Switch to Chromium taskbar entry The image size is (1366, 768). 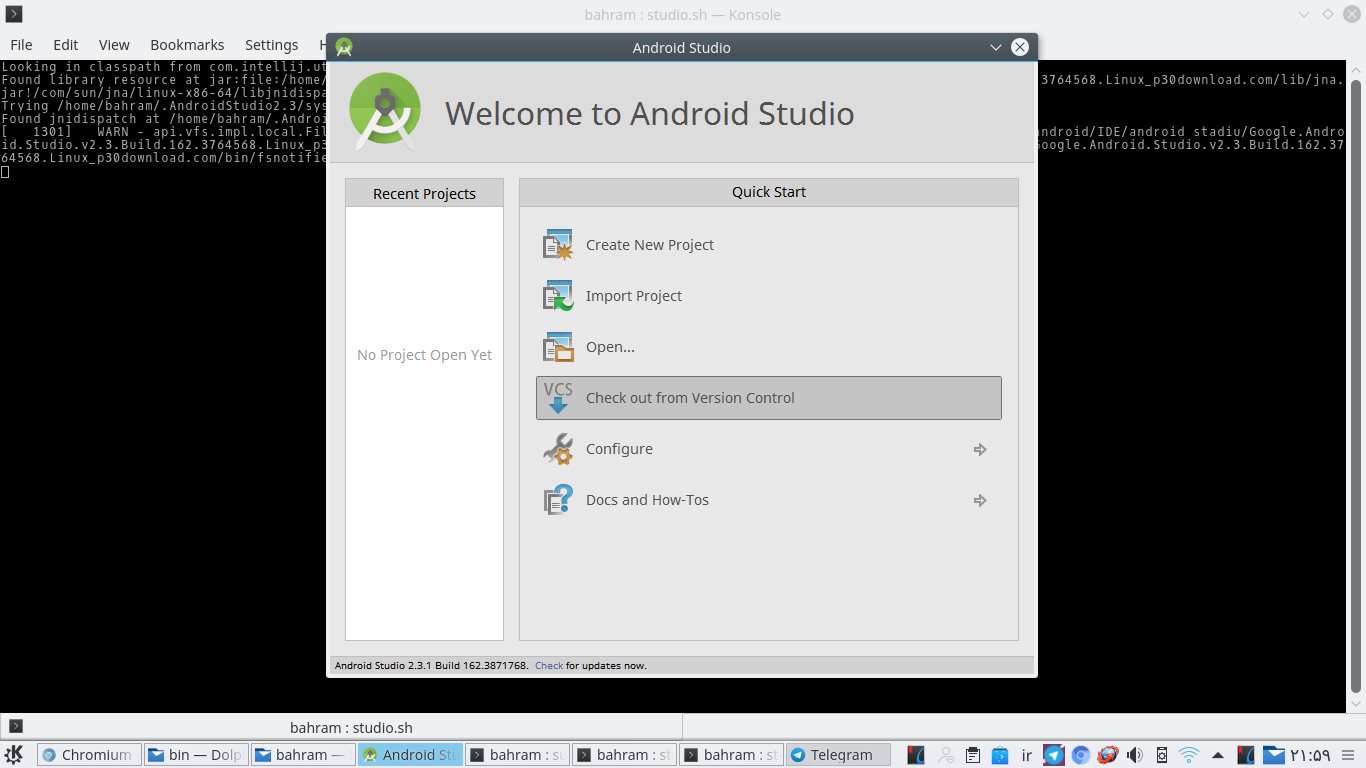[87, 755]
